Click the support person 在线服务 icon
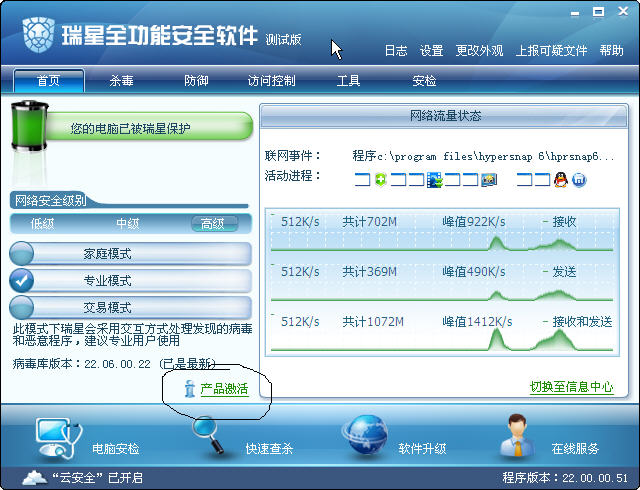Image resolution: width=640 pixels, height=490 pixels. 517,435
